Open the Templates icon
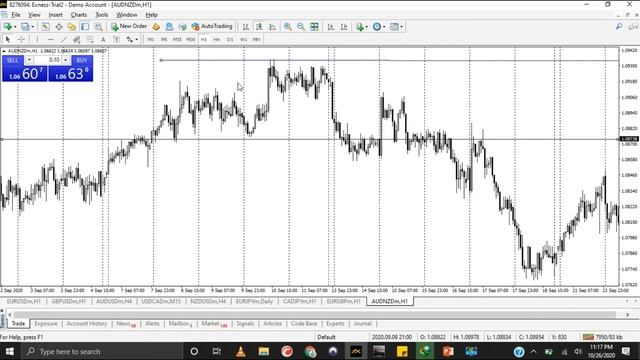The image size is (640, 360). (x=394, y=27)
